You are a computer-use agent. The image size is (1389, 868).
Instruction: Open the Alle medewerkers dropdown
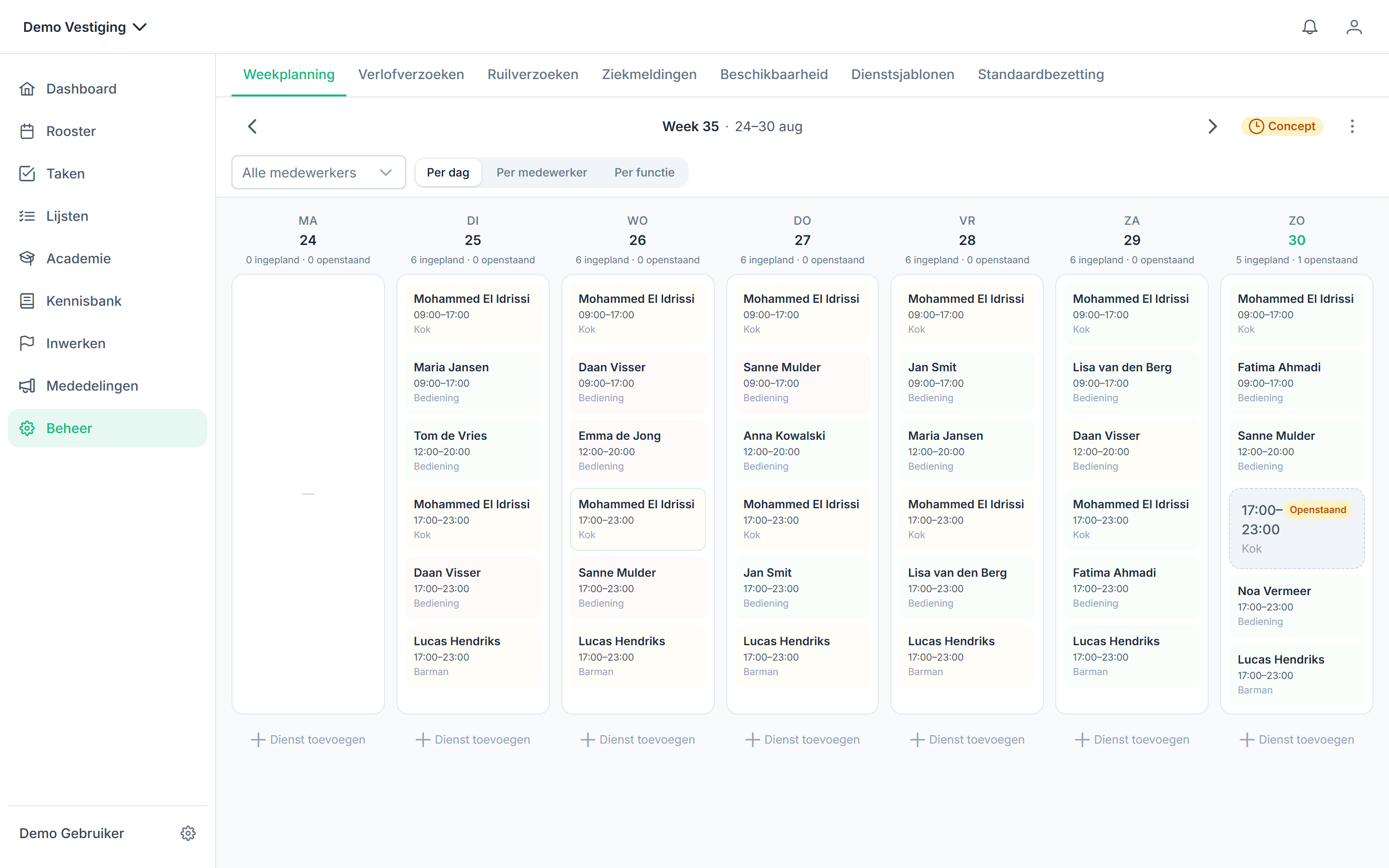[318, 172]
